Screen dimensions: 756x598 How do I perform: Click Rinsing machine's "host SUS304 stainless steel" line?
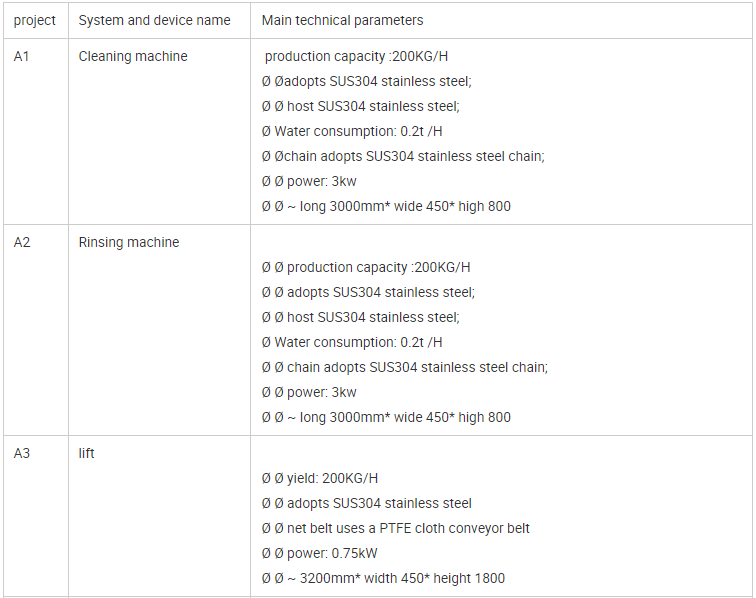click(360, 317)
